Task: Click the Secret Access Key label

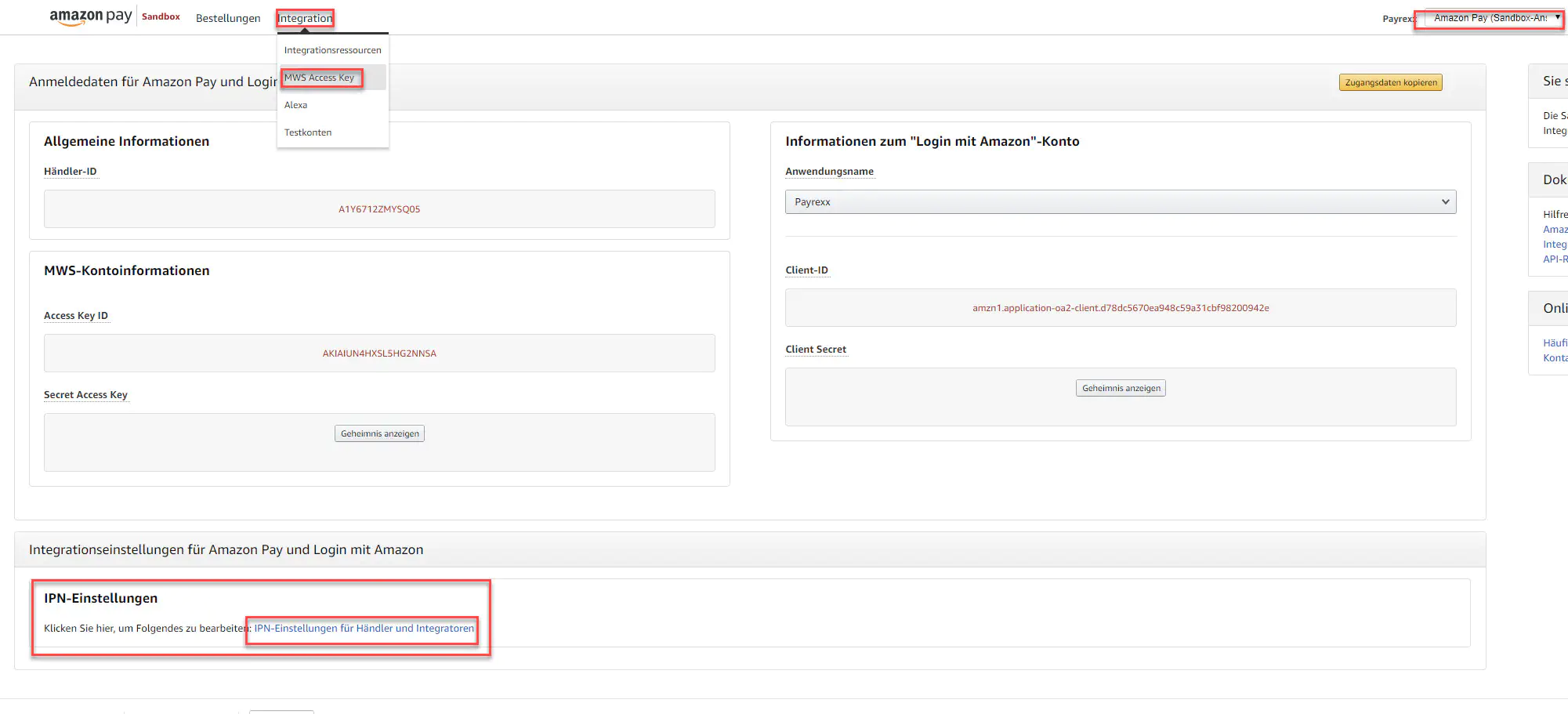Action: 85,395
